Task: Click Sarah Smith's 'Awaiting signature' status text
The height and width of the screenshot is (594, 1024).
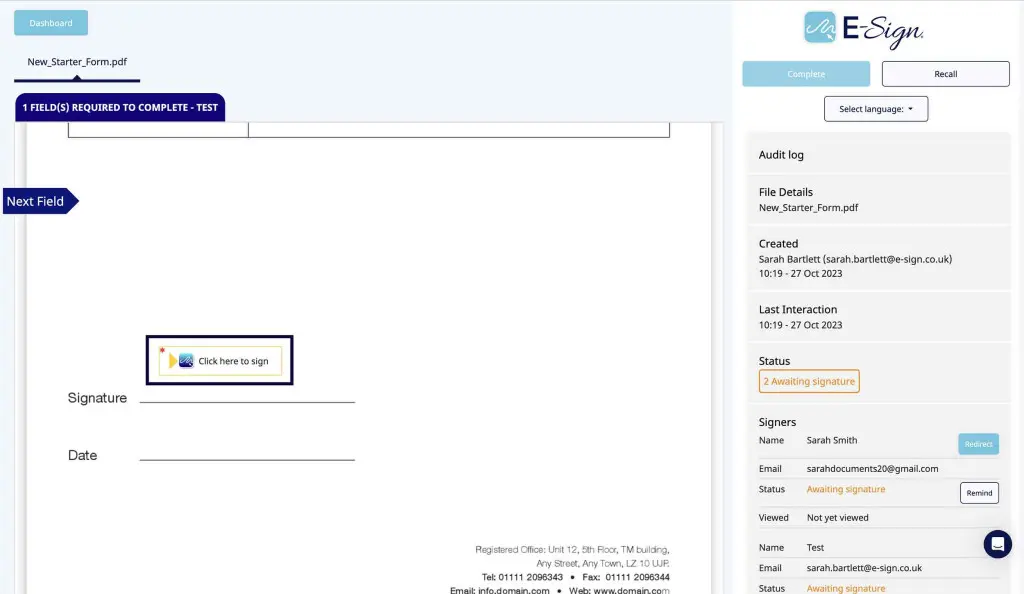Action: point(846,489)
